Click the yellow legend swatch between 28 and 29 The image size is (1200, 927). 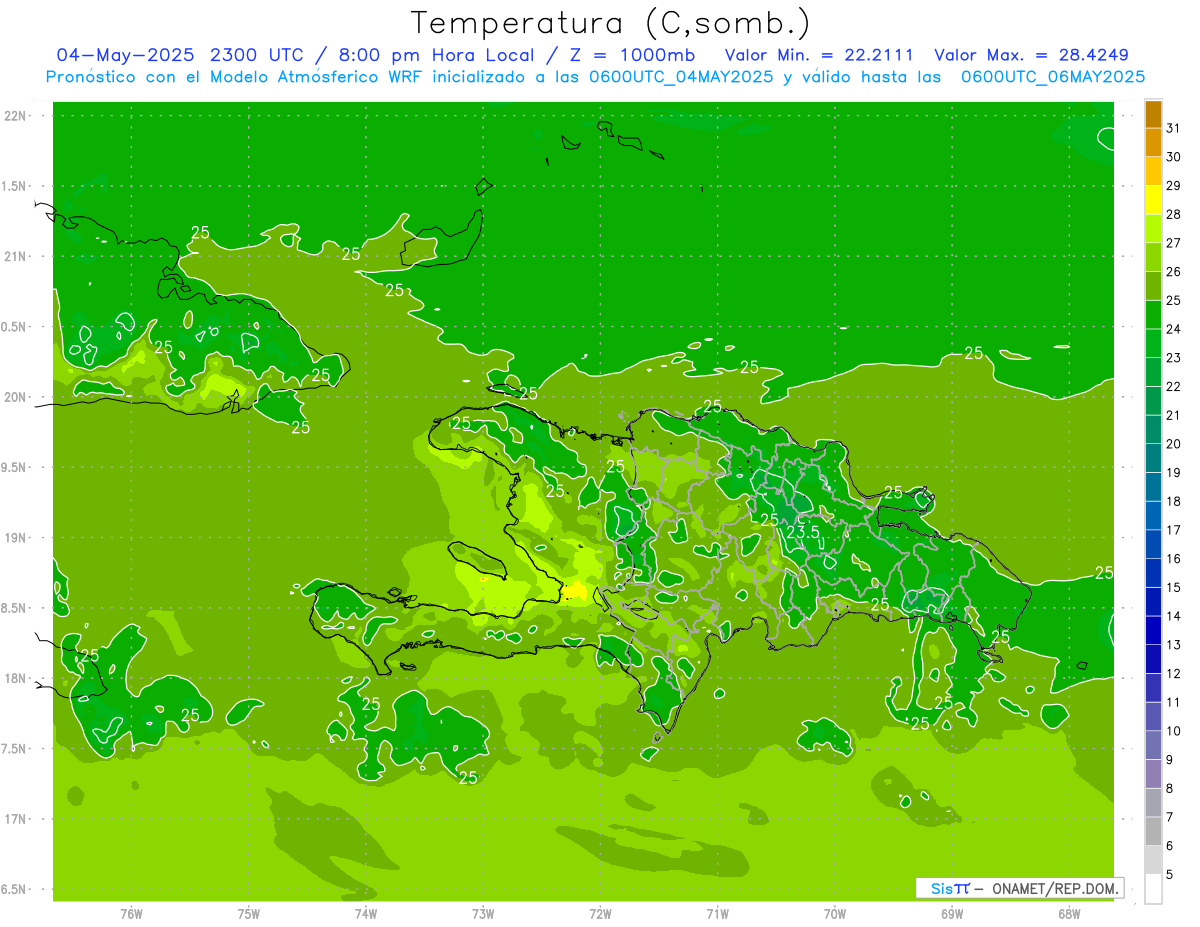click(x=1153, y=200)
